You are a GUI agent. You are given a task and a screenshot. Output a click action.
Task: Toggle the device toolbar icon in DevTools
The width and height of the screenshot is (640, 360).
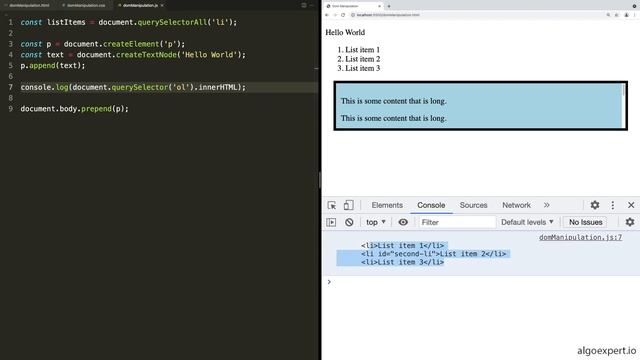(x=349, y=205)
